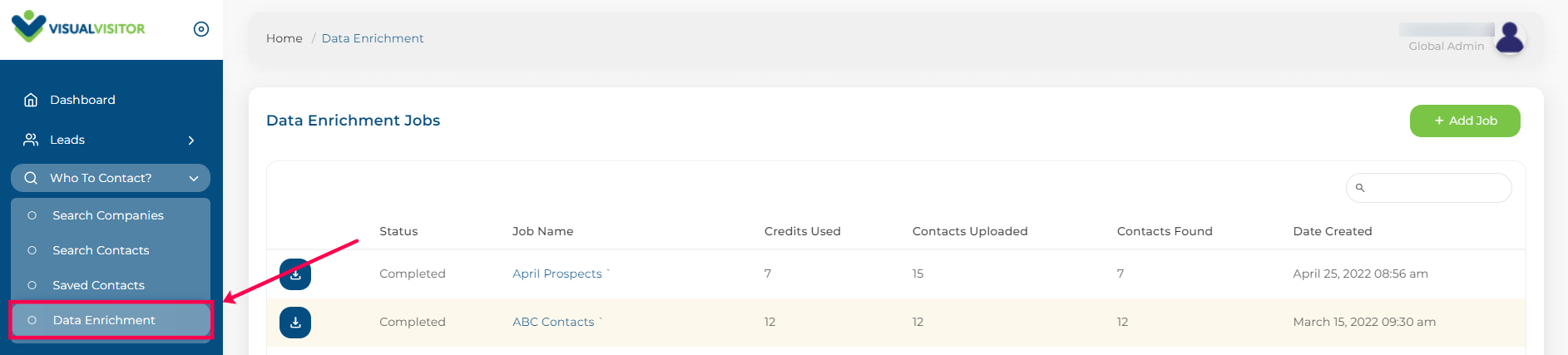Open Dashboard via home icon
1568x355 pixels.
[x=31, y=100]
